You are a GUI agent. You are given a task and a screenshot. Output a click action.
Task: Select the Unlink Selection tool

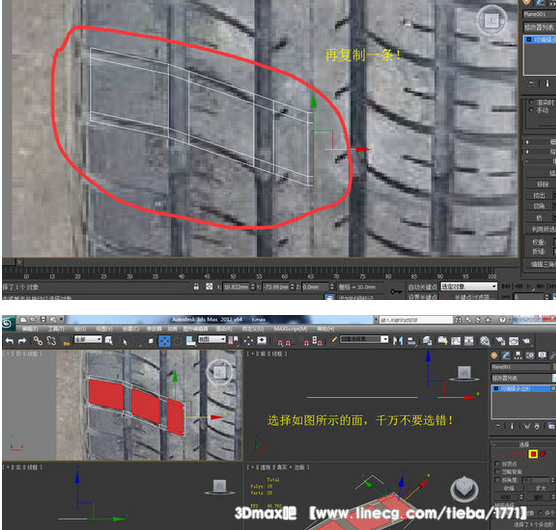[x=52, y=341]
